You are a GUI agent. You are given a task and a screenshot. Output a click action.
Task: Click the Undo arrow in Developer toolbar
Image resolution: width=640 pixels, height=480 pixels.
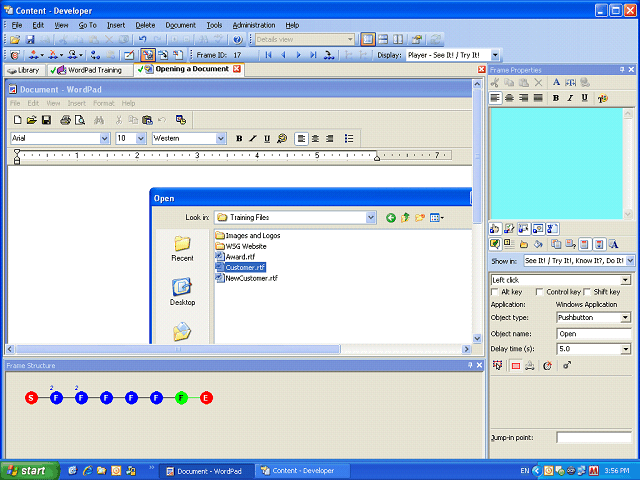[142, 40]
